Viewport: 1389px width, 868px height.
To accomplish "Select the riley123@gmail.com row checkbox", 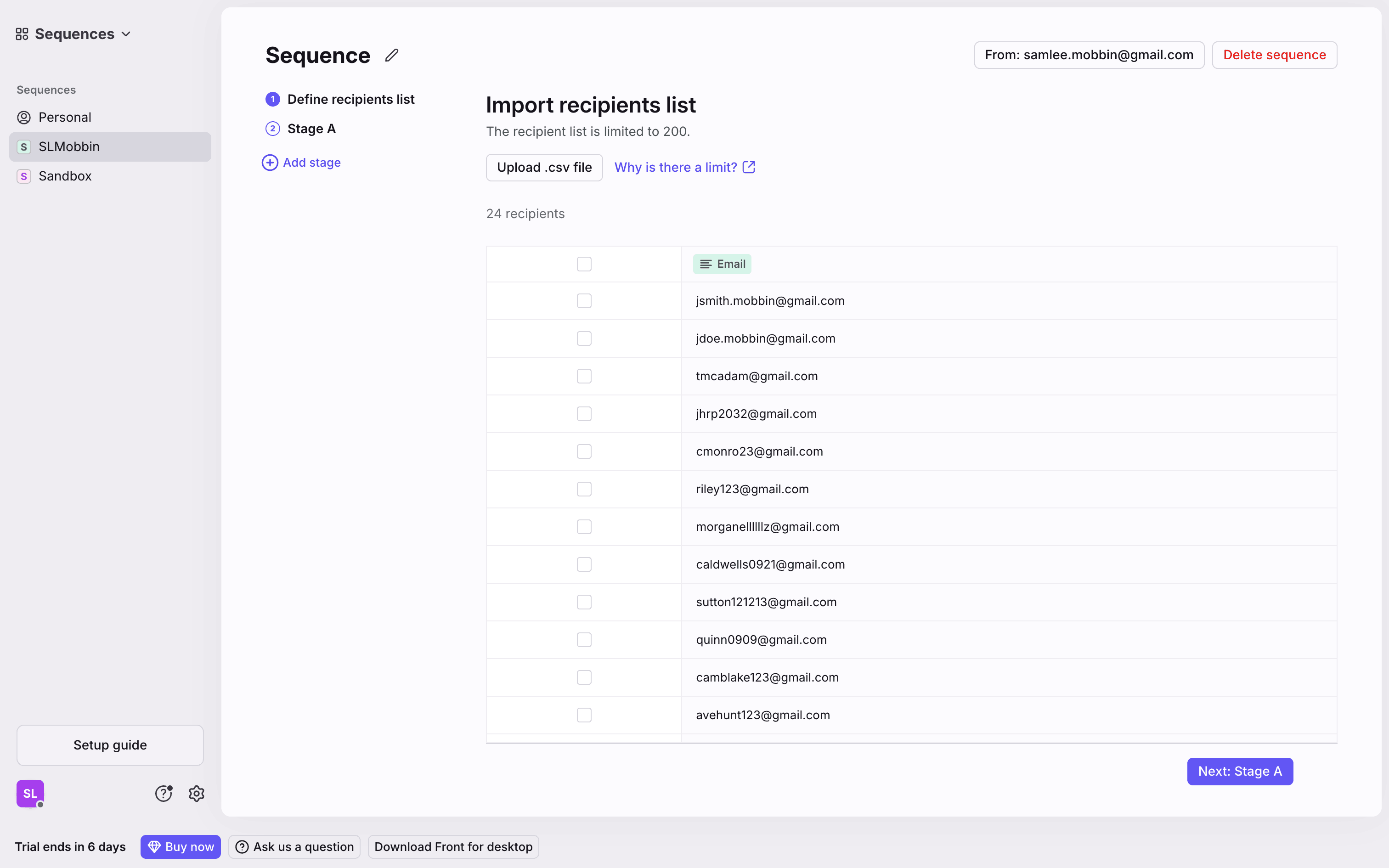I will (x=584, y=489).
